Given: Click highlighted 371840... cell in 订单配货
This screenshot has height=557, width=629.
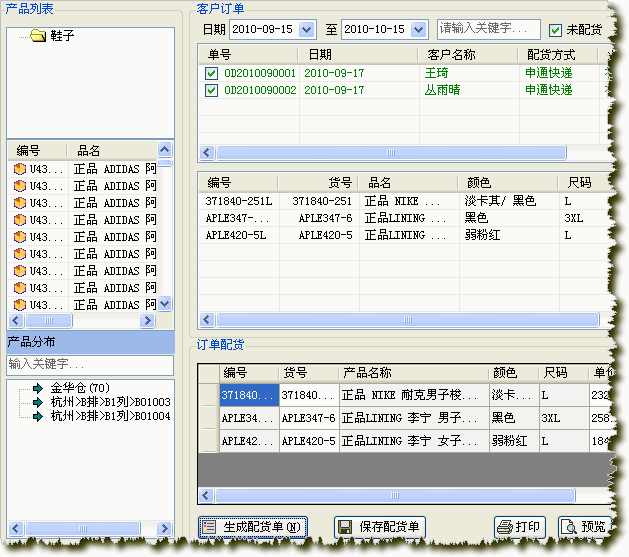Looking at the screenshot, I should pos(249,395).
